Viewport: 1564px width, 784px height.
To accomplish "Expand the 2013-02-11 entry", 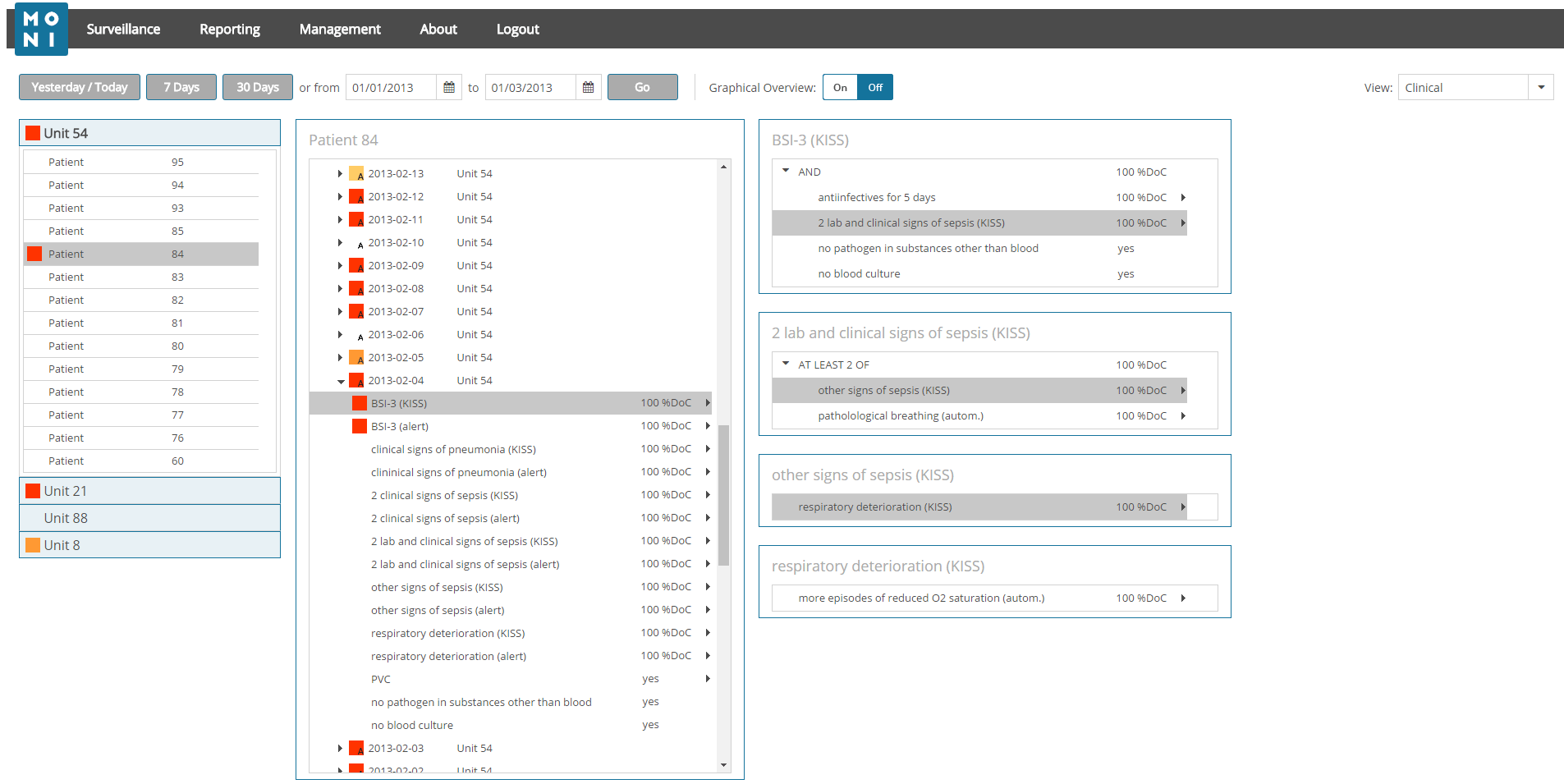I will 340,219.
